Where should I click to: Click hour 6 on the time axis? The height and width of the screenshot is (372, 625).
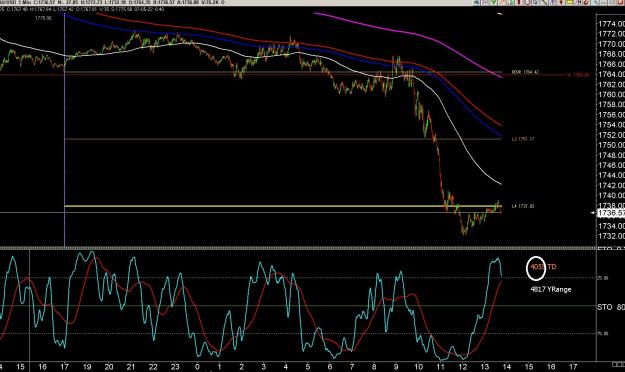click(330, 367)
